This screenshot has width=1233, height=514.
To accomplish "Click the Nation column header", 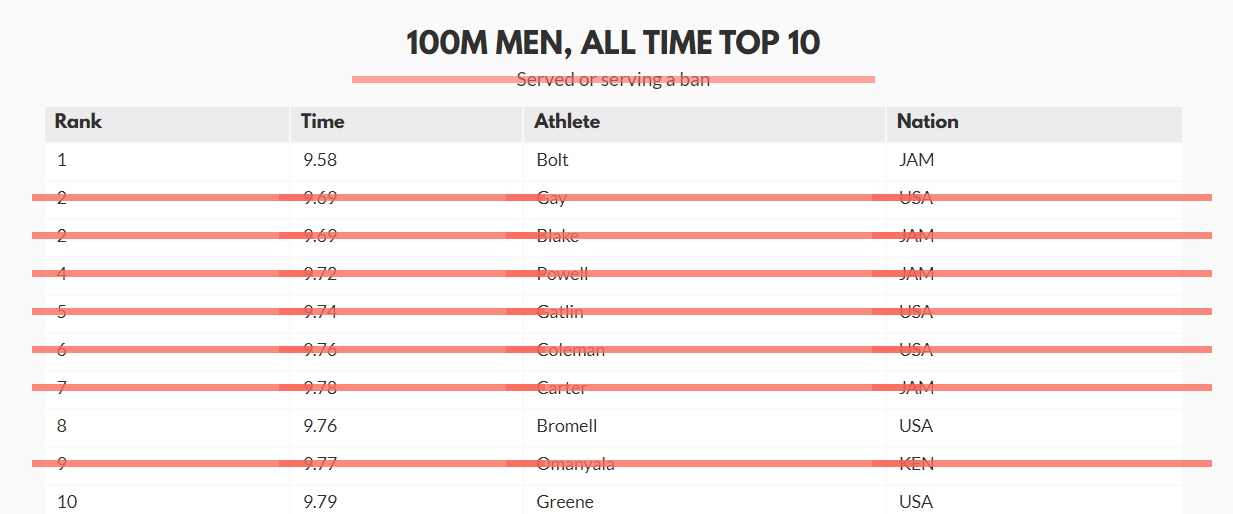I will [x=927, y=122].
